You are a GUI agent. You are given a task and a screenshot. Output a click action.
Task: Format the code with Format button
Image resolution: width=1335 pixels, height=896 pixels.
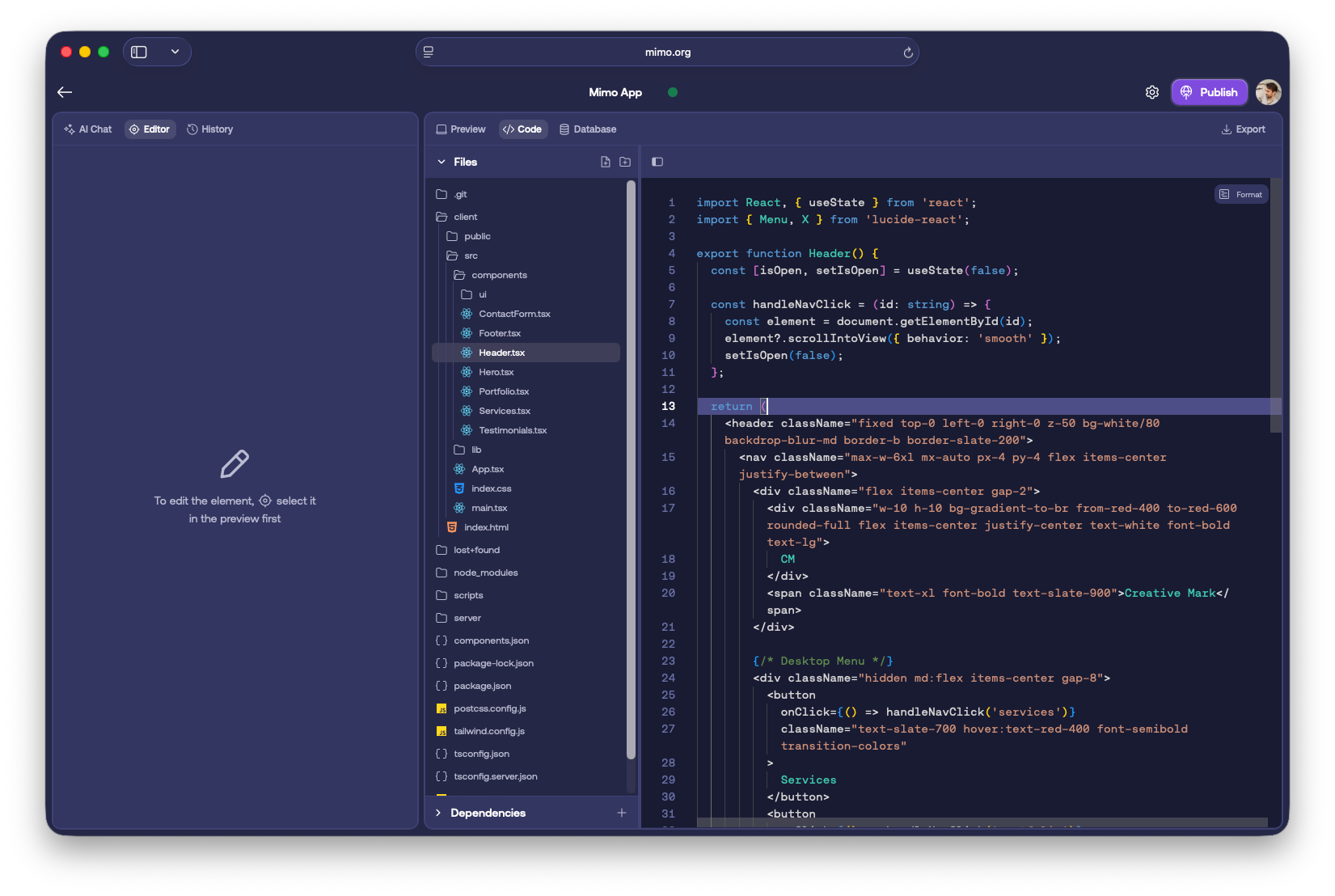[x=1241, y=194]
